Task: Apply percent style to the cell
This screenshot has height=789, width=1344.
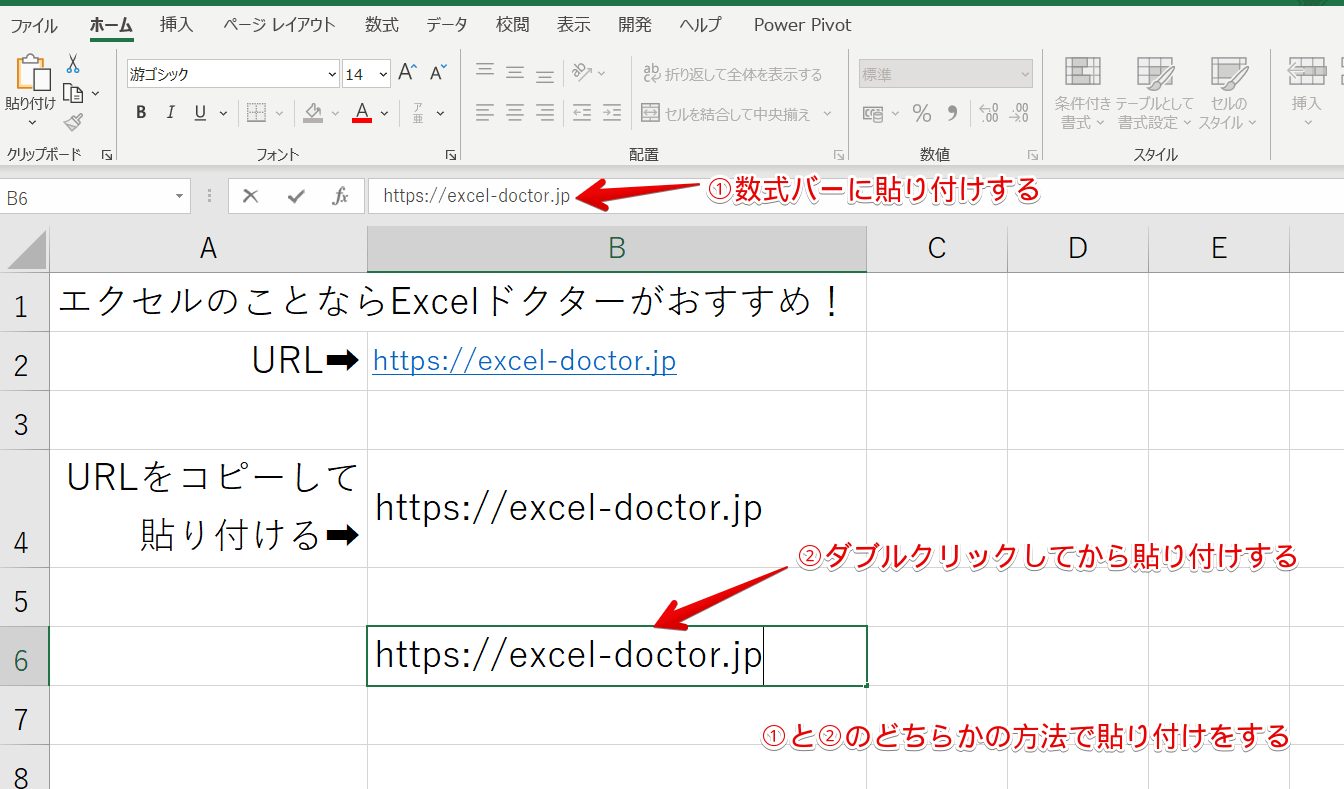Action: pyautogui.click(x=922, y=113)
